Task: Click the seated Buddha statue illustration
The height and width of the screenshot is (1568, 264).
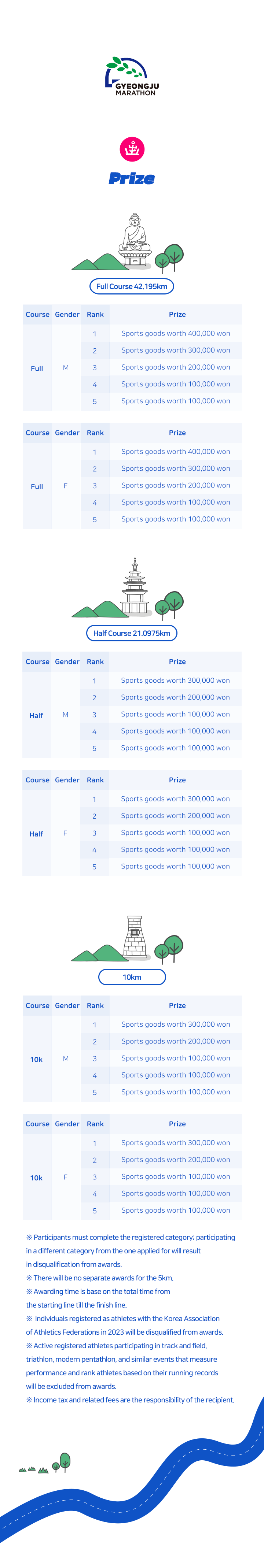Action: click(x=134, y=239)
